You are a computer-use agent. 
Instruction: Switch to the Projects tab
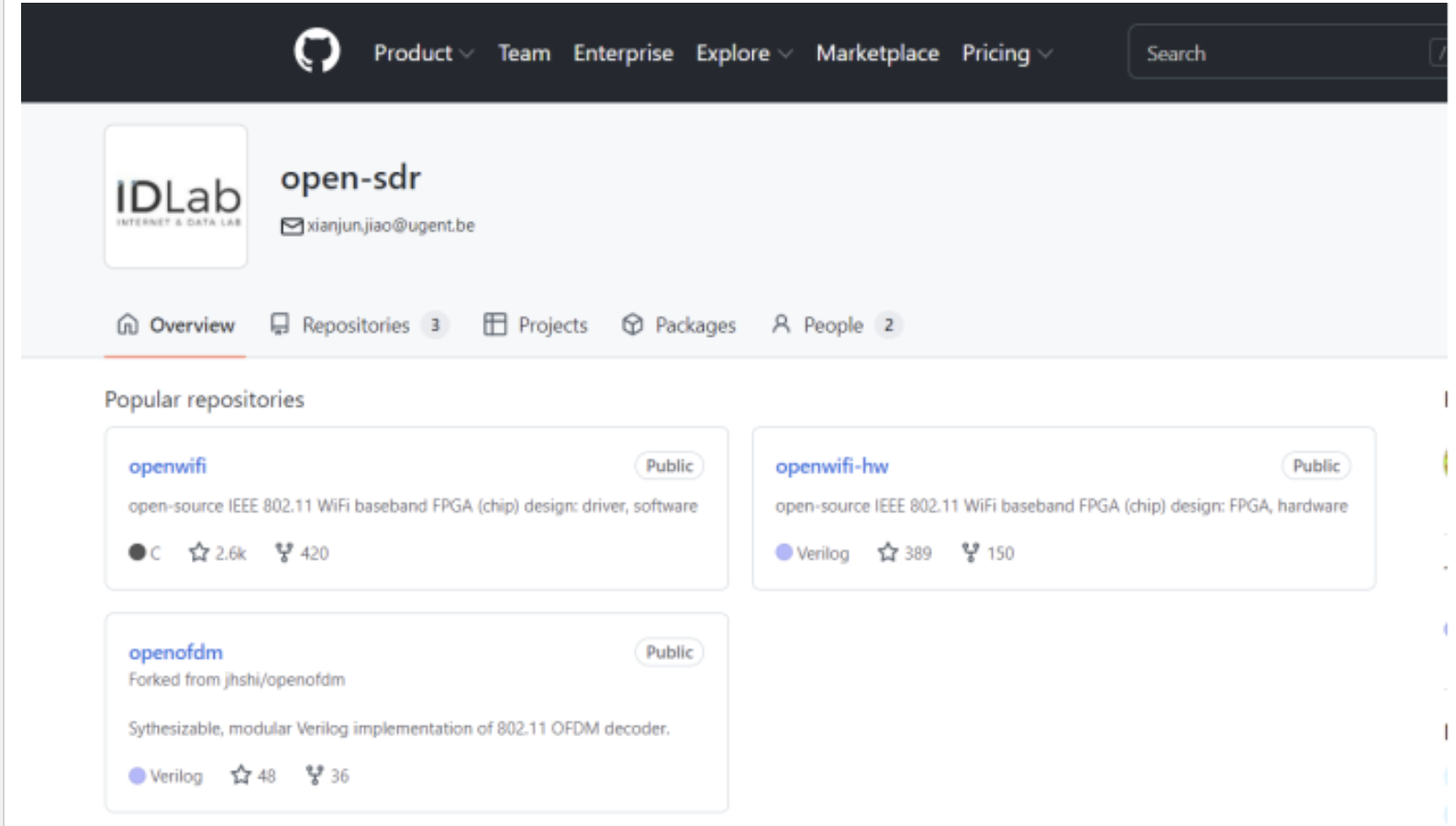535,325
